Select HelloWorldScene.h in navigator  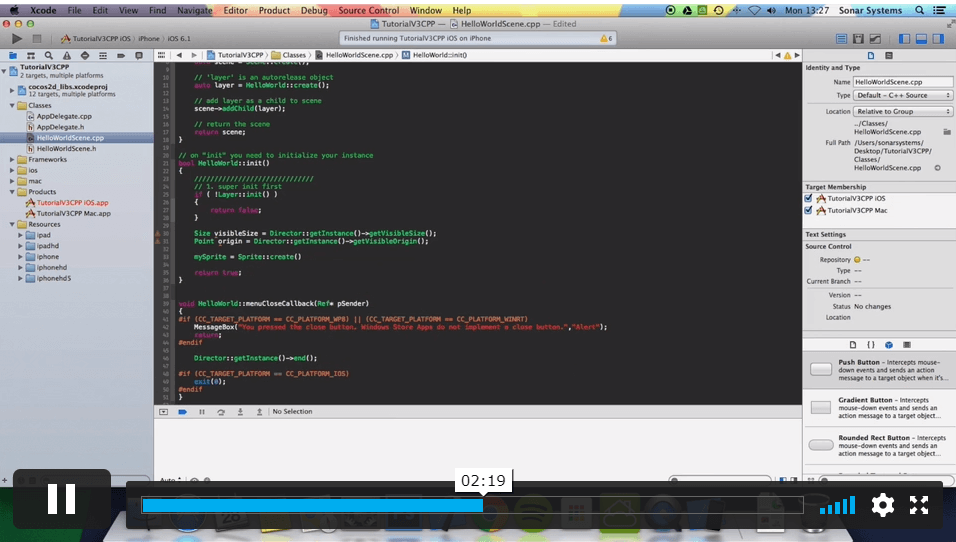click(x=66, y=149)
